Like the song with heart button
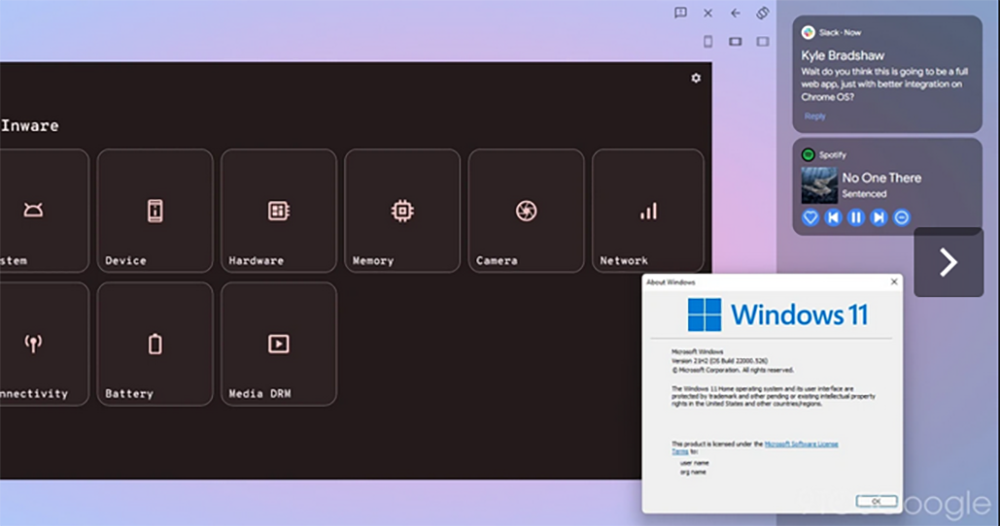Screen dimensions: 1000x526 [x=811, y=217]
